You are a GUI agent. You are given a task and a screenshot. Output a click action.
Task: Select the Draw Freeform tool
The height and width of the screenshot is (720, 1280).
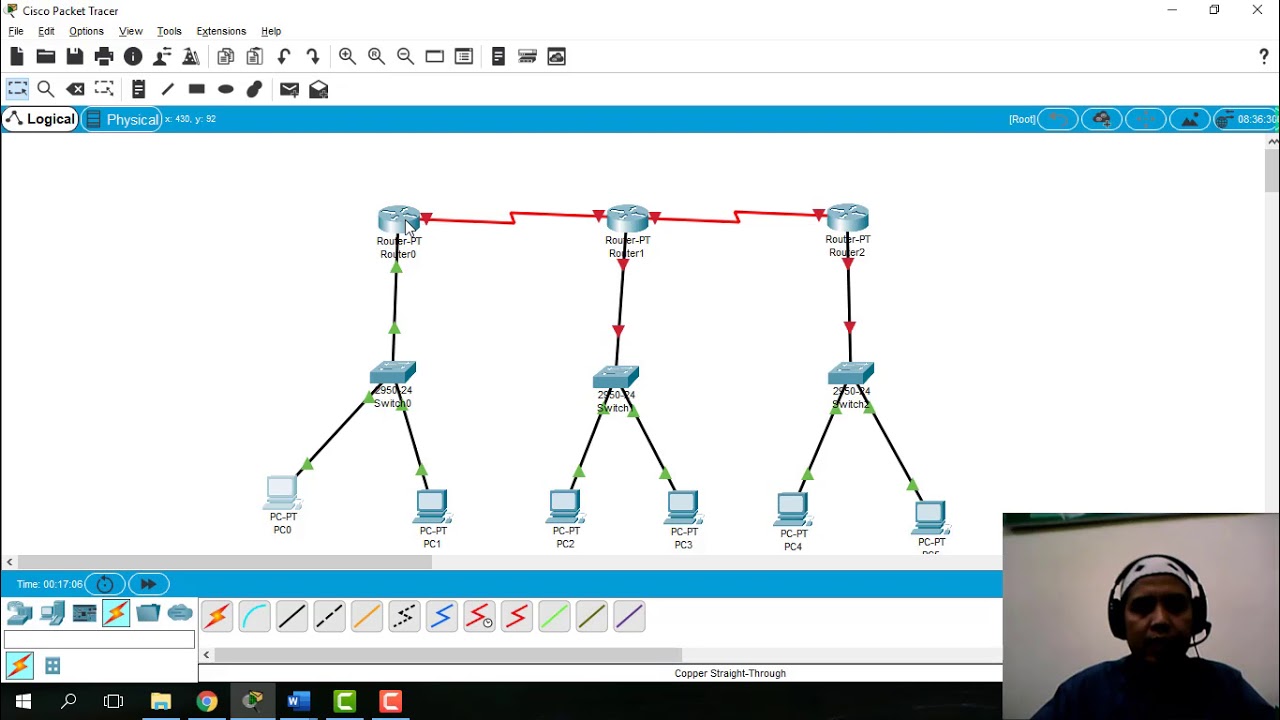(x=255, y=90)
